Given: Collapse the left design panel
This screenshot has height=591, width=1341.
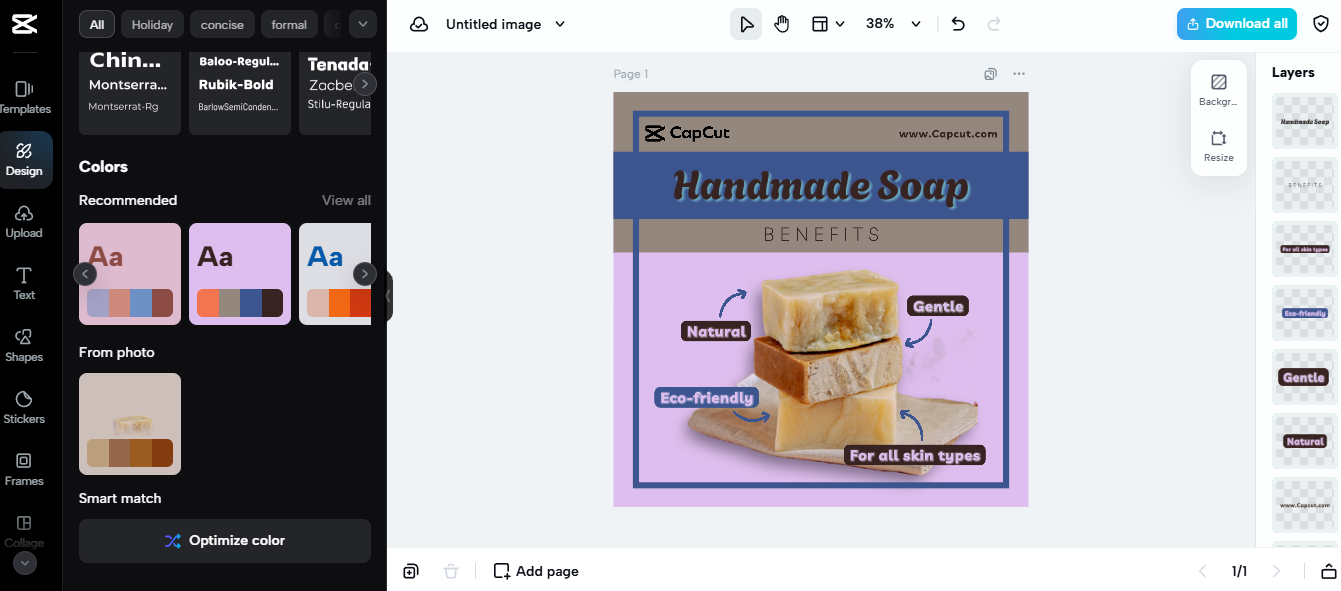Looking at the screenshot, I should tap(389, 296).
